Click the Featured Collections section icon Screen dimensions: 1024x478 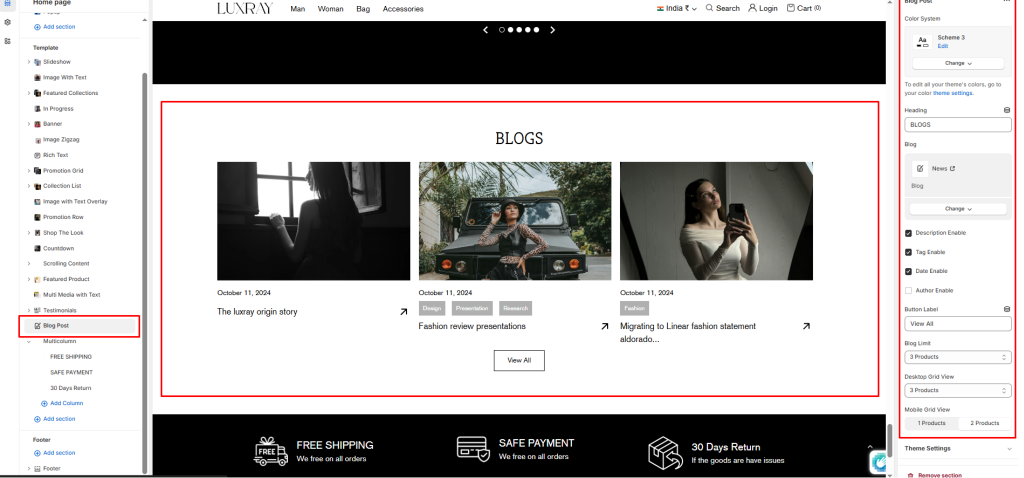pos(37,93)
